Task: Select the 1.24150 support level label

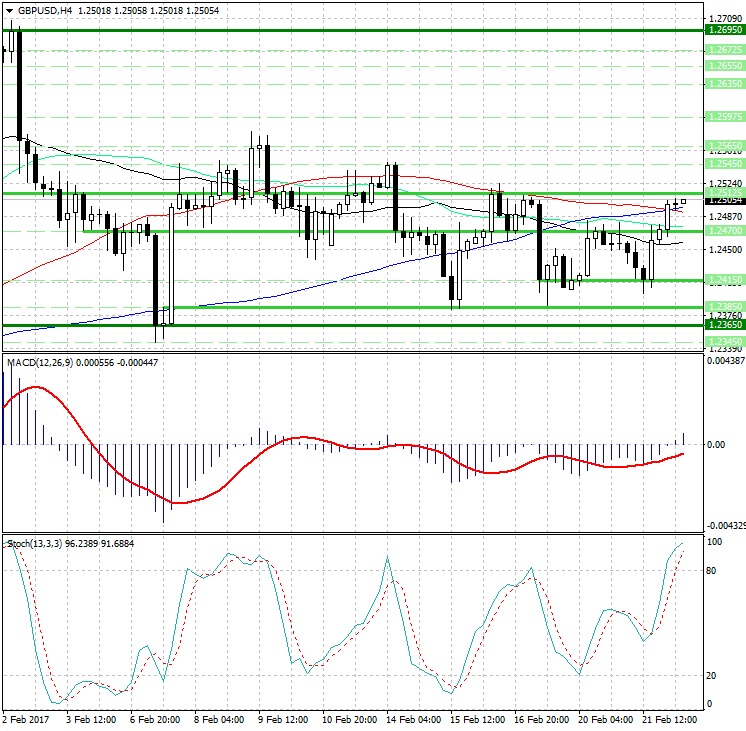Action: (725, 280)
